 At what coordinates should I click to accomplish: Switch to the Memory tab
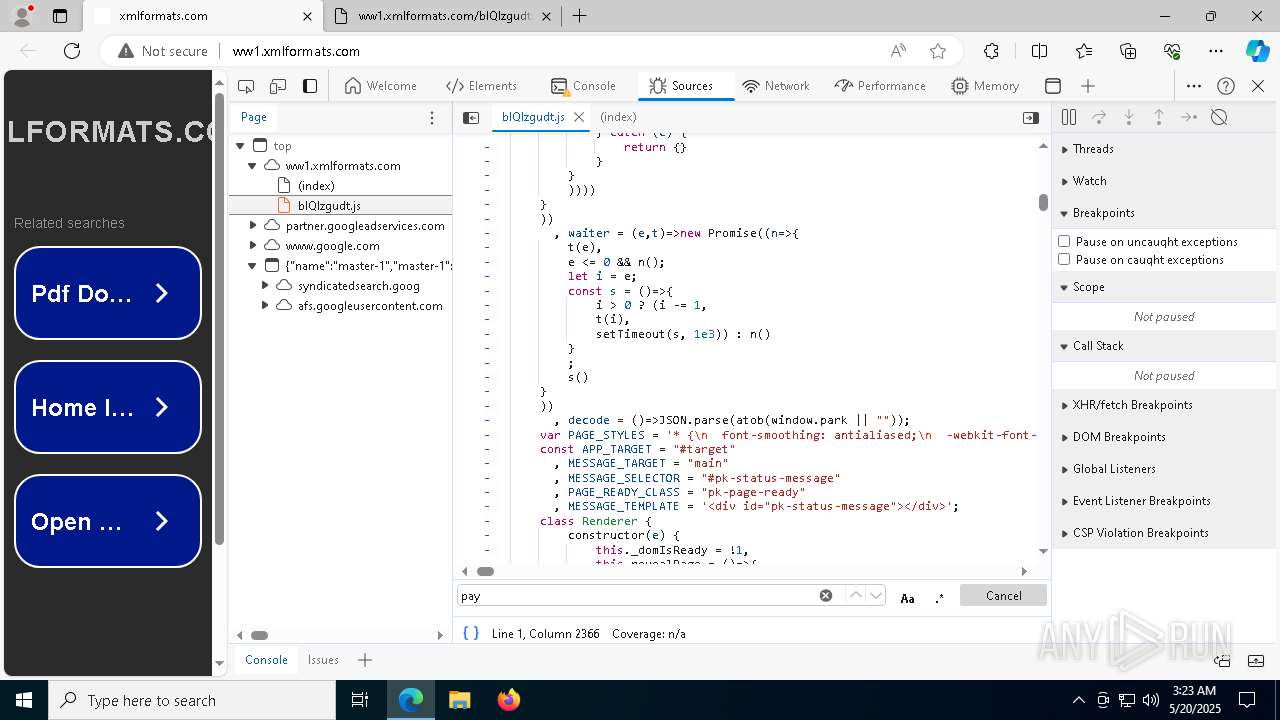pos(985,86)
